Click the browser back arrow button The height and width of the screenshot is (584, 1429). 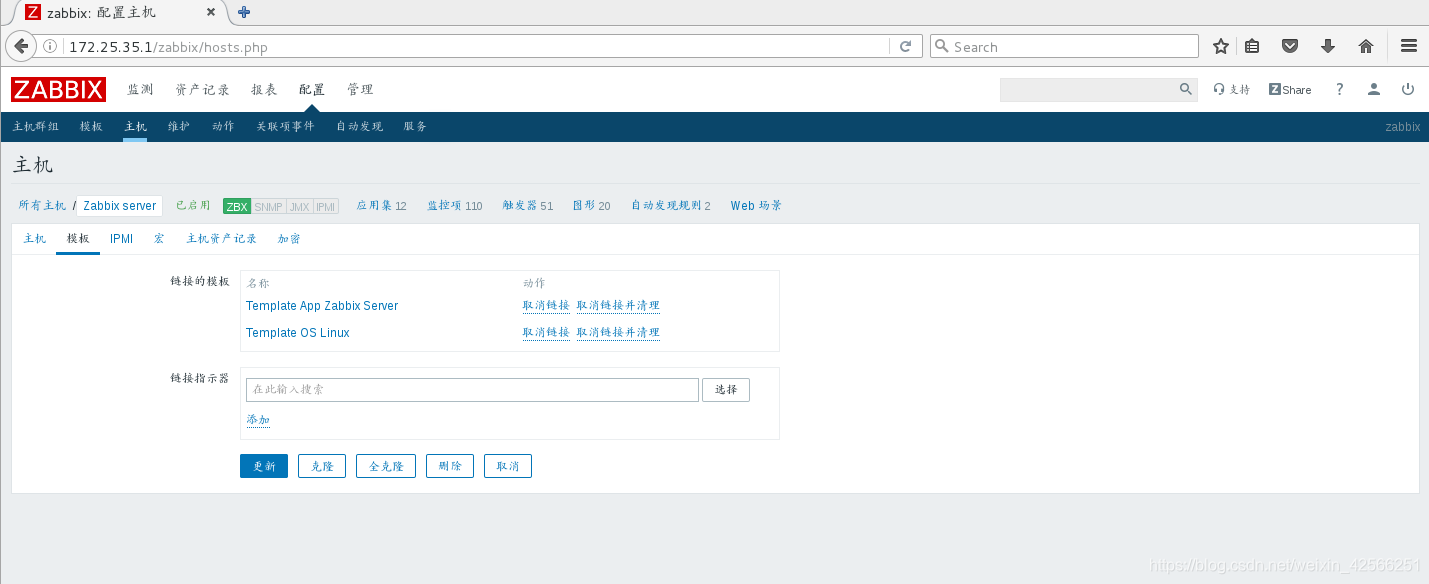coord(21,46)
